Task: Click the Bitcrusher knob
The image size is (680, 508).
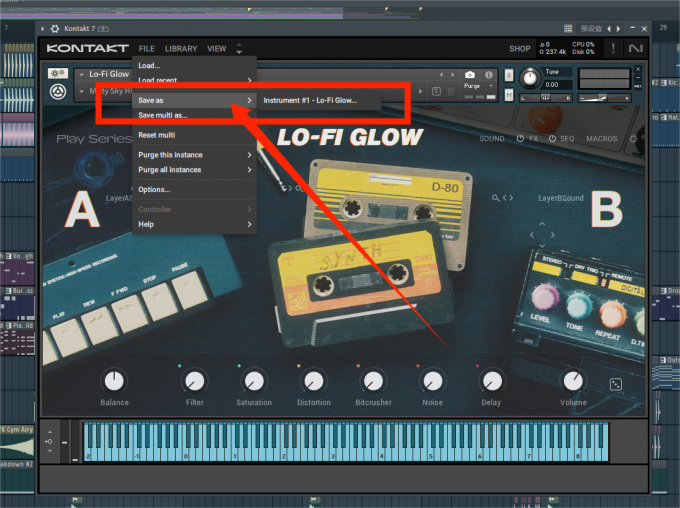Action: [373, 381]
